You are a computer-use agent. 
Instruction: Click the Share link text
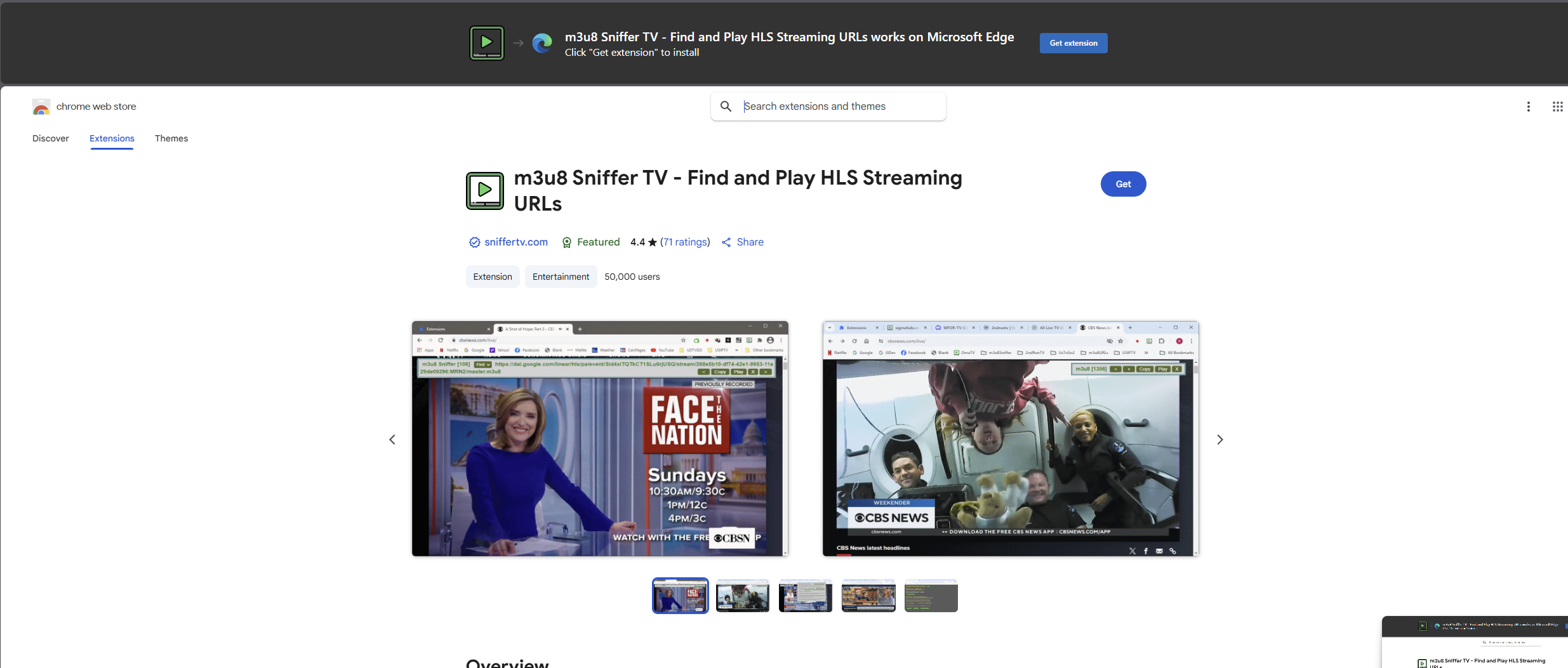click(750, 242)
